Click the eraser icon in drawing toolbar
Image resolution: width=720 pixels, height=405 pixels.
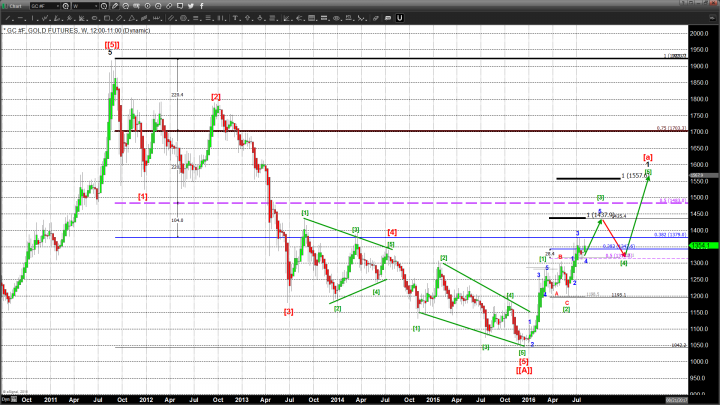coord(376,18)
